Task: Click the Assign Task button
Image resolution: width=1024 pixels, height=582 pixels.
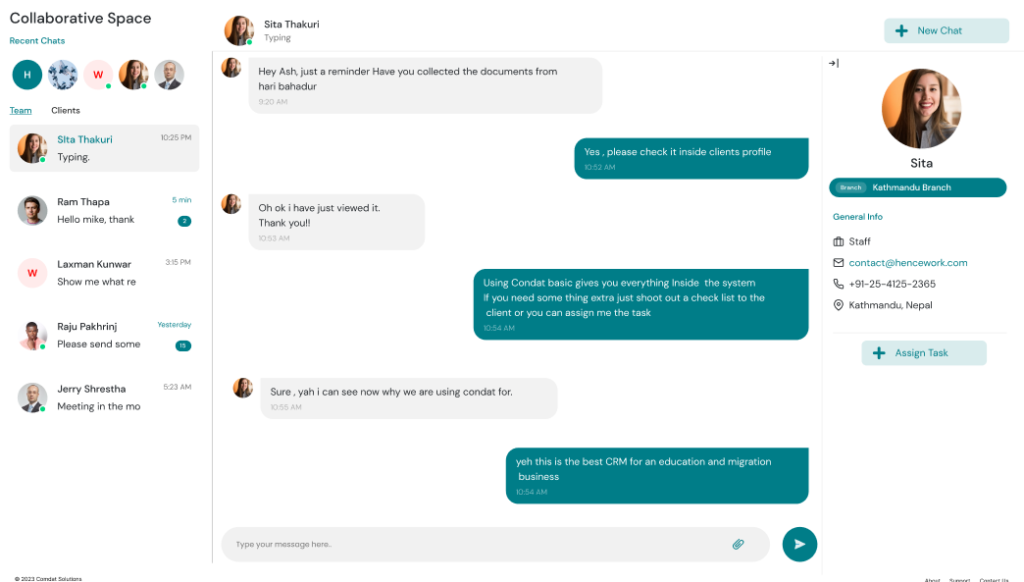Action: tap(923, 353)
